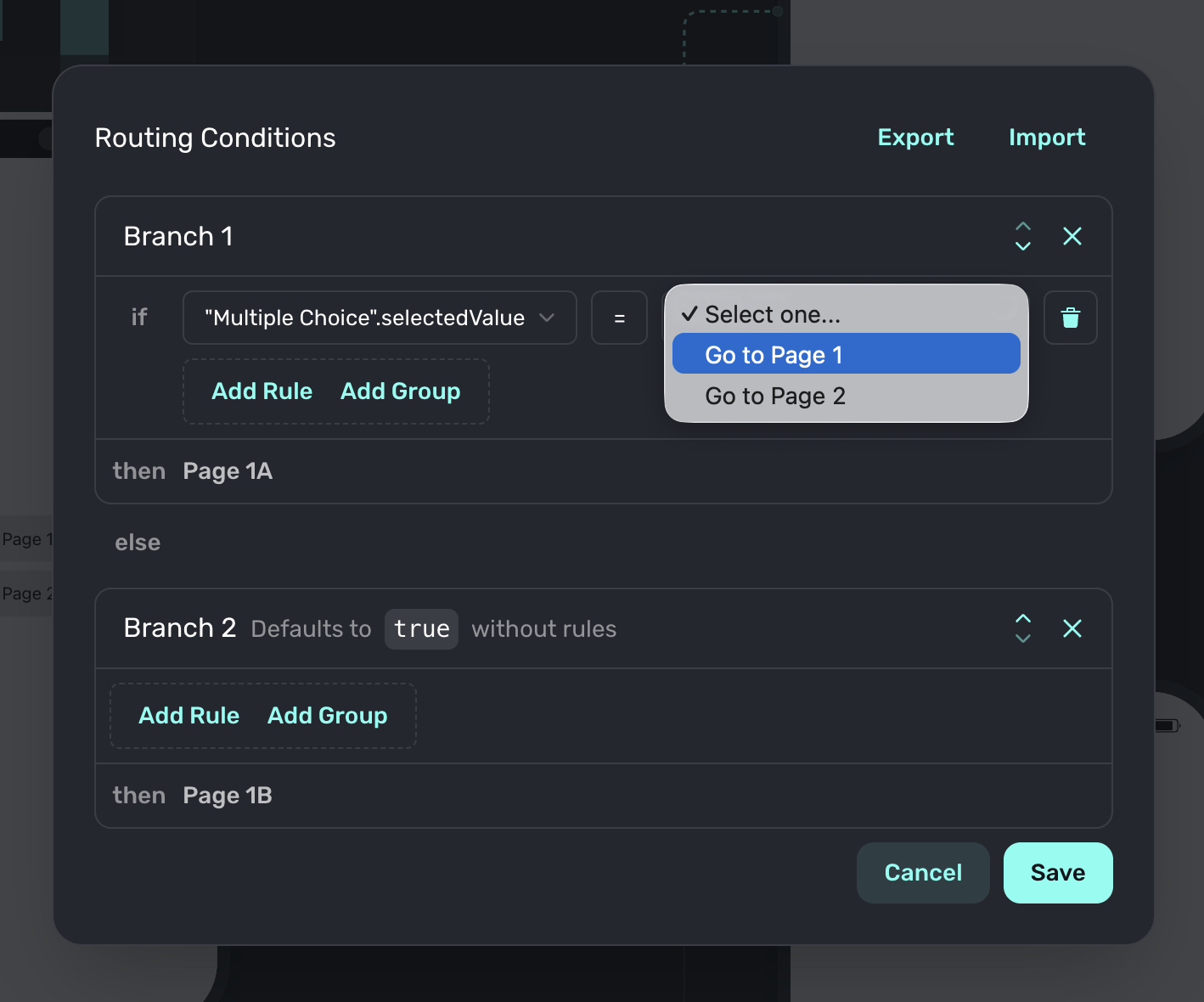Add a group to Branch 2
The width and height of the screenshot is (1204, 1002).
327,716
